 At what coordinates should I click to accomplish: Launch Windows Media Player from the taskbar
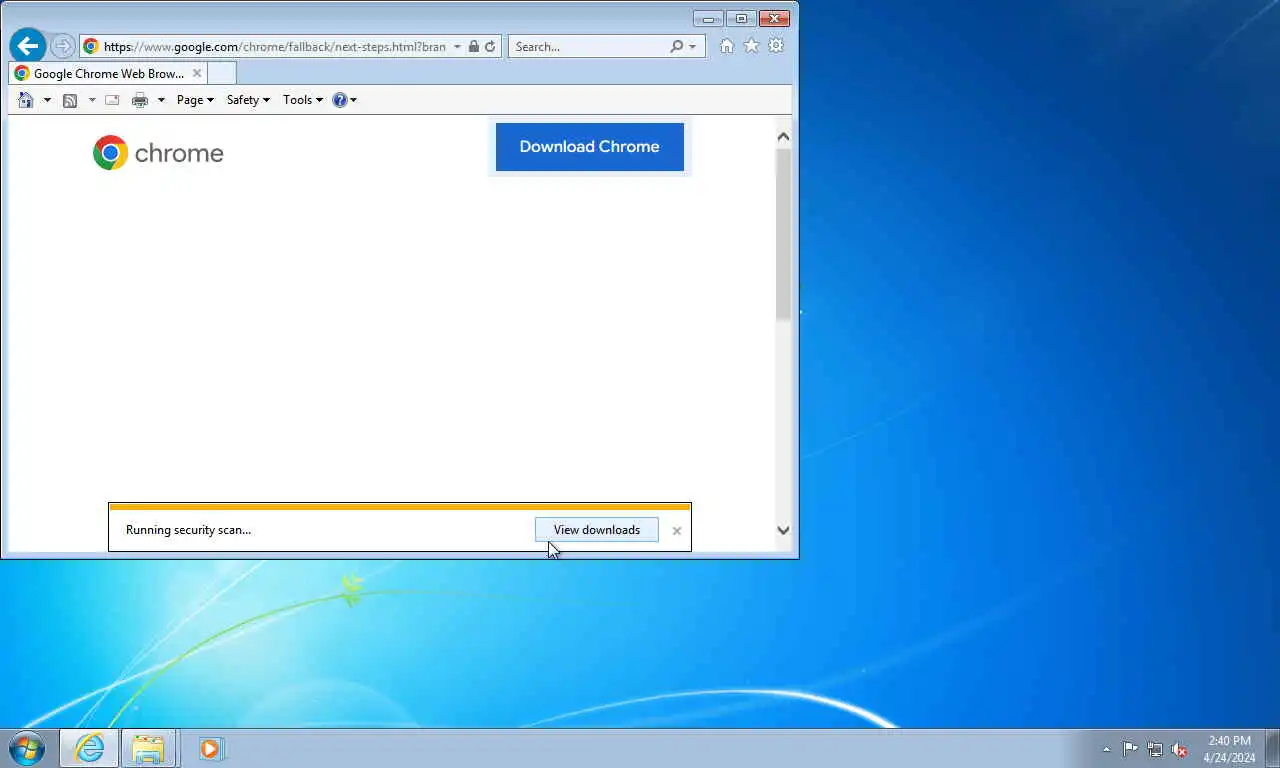210,748
